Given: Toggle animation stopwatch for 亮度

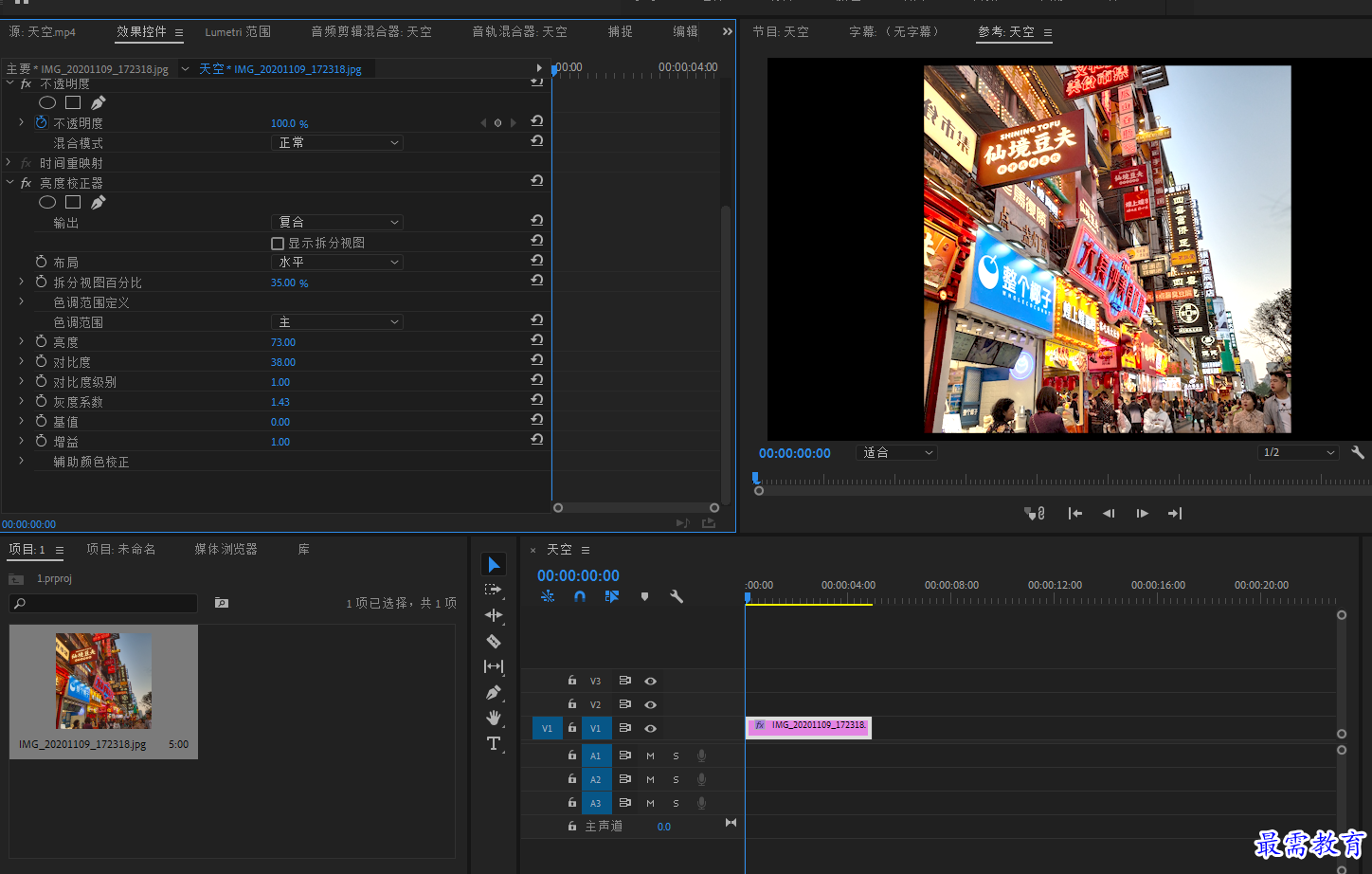Looking at the screenshot, I should (41, 341).
